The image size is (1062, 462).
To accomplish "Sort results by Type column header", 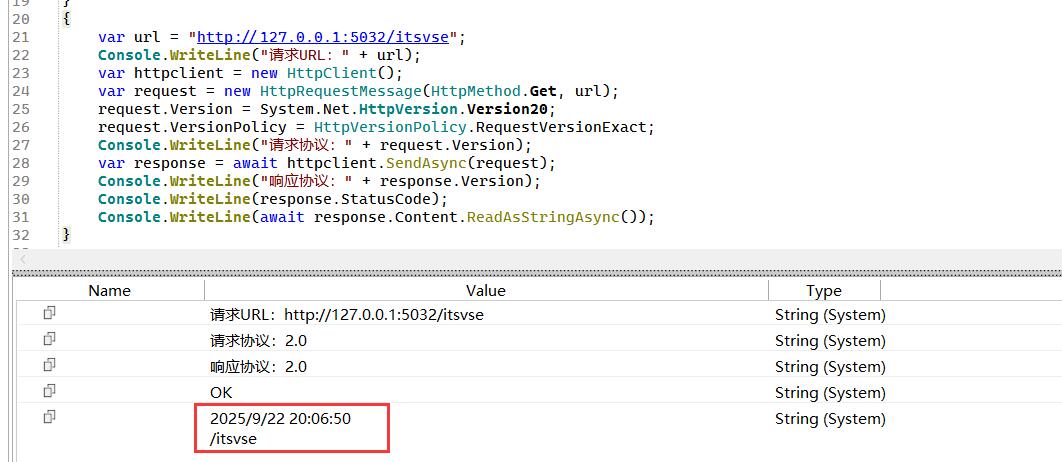I will click(824, 291).
